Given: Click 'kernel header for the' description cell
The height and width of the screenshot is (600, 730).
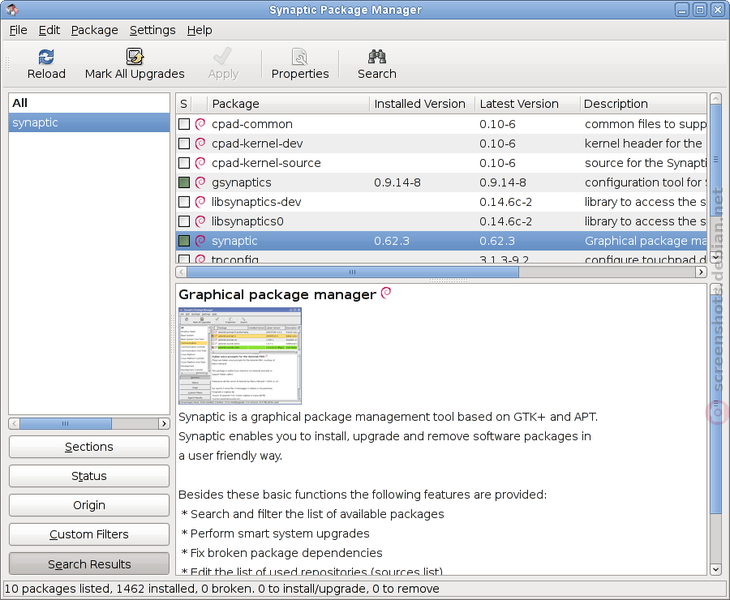Looking at the screenshot, I should (x=643, y=143).
